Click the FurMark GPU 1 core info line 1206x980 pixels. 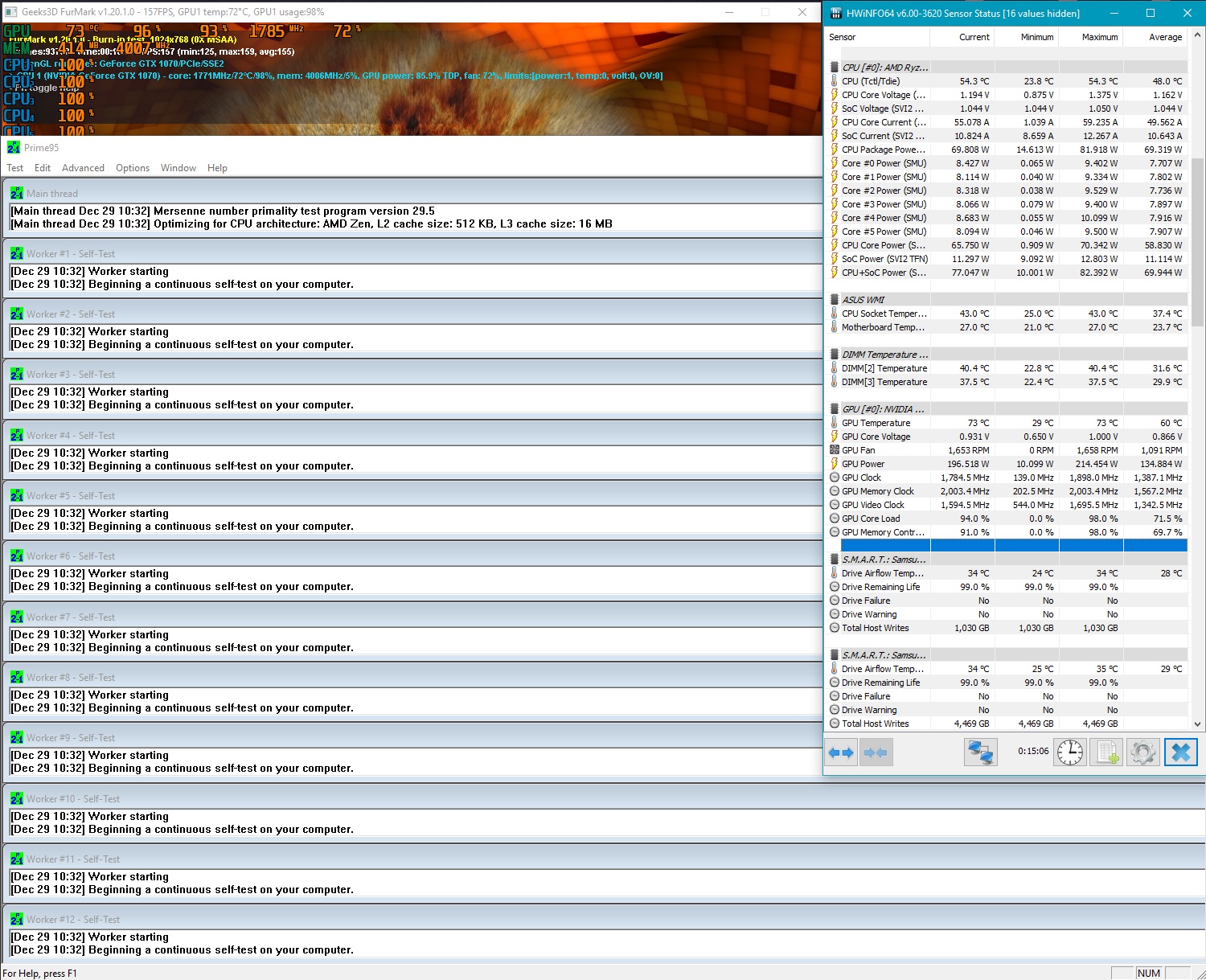(x=336, y=76)
